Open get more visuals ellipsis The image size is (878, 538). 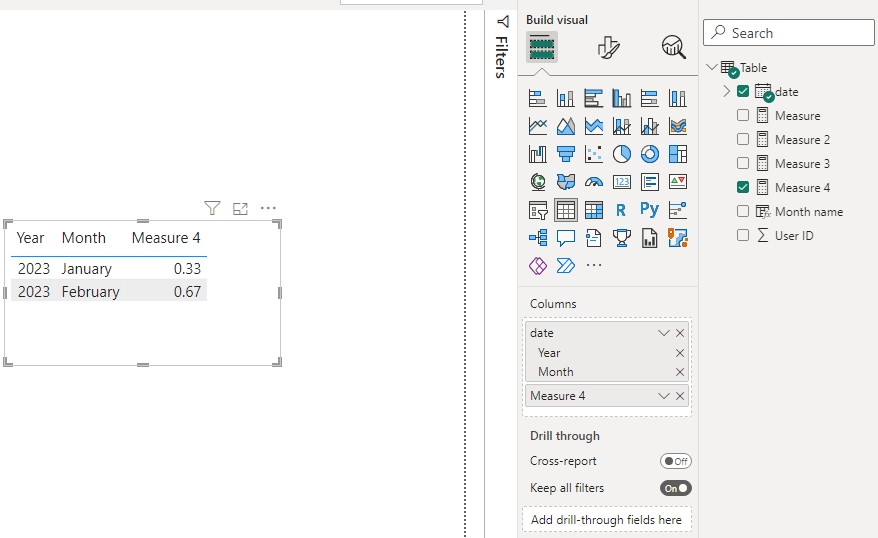pyautogui.click(x=594, y=265)
